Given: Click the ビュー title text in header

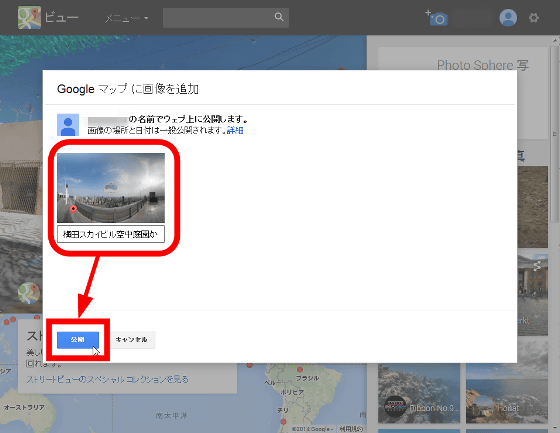Looking at the screenshot, I should [x=61, y=18].
